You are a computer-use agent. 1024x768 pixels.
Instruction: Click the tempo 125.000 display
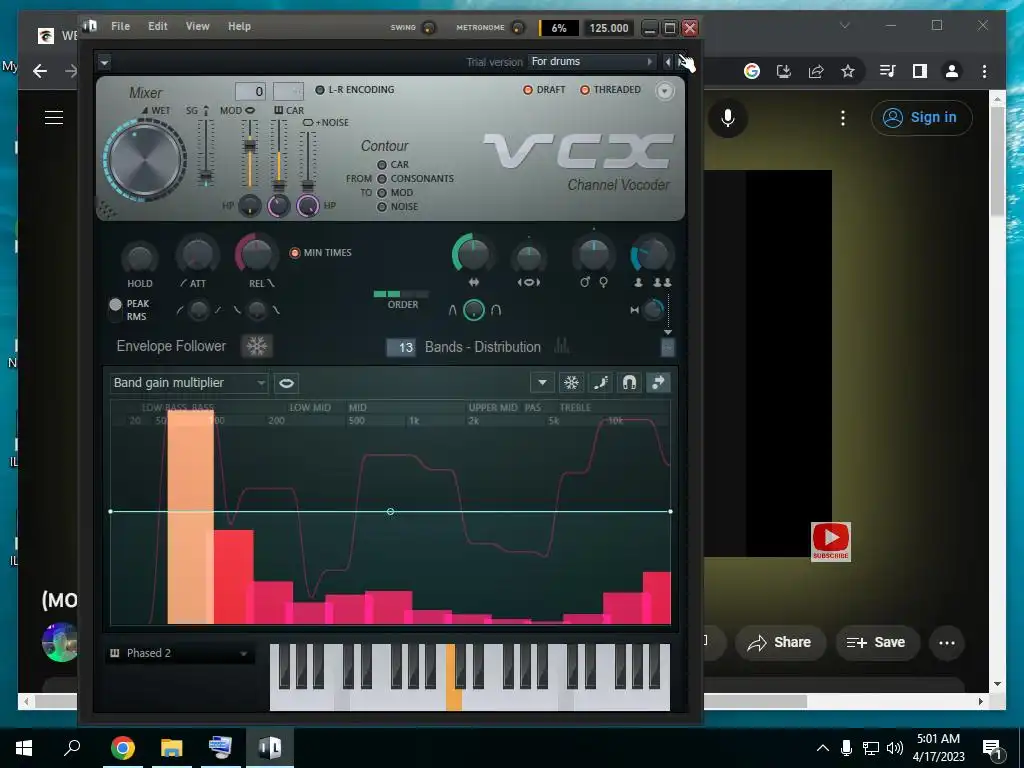(x=609, y=28)
